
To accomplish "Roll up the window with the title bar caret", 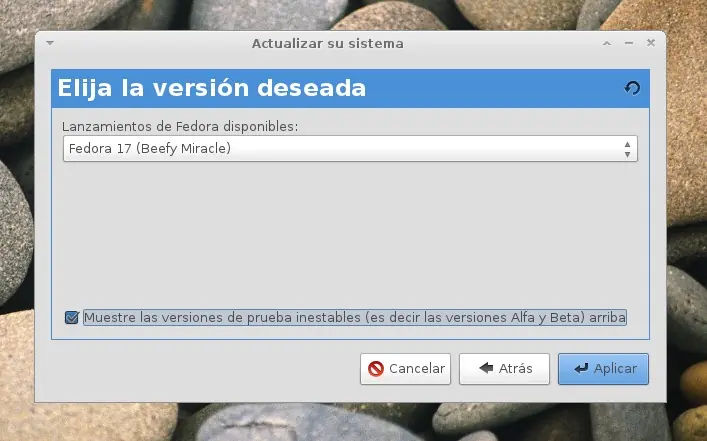I will coord(607,43).
